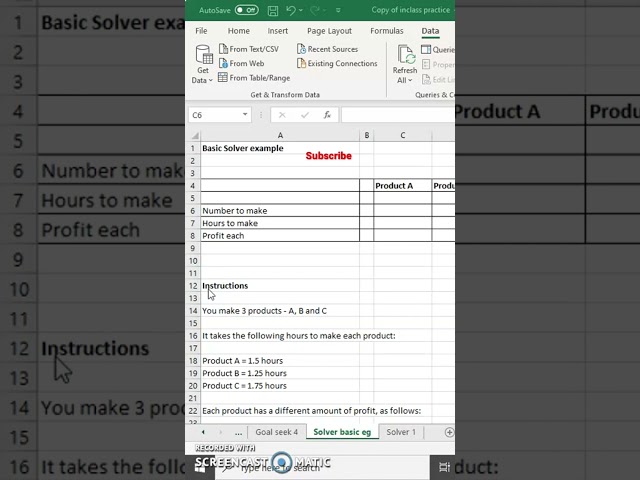This screenshot has height=480, width=640.
Task: Click the Windows Task View icon
Action: [x=444, y=467]
